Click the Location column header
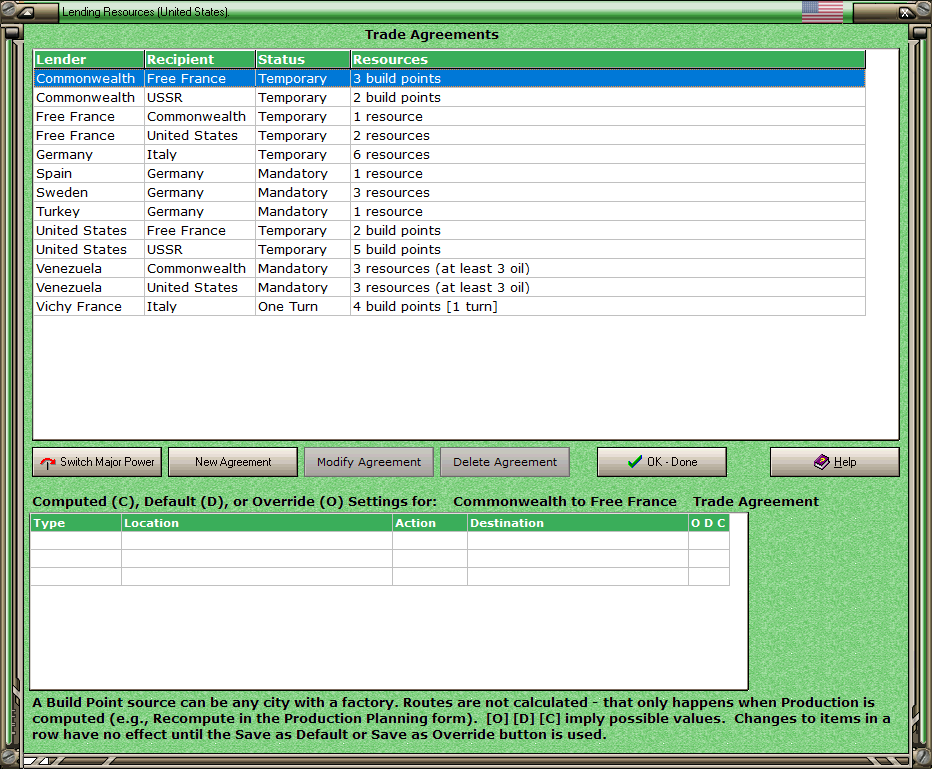932x769 pixels. (x=257, y=523)
